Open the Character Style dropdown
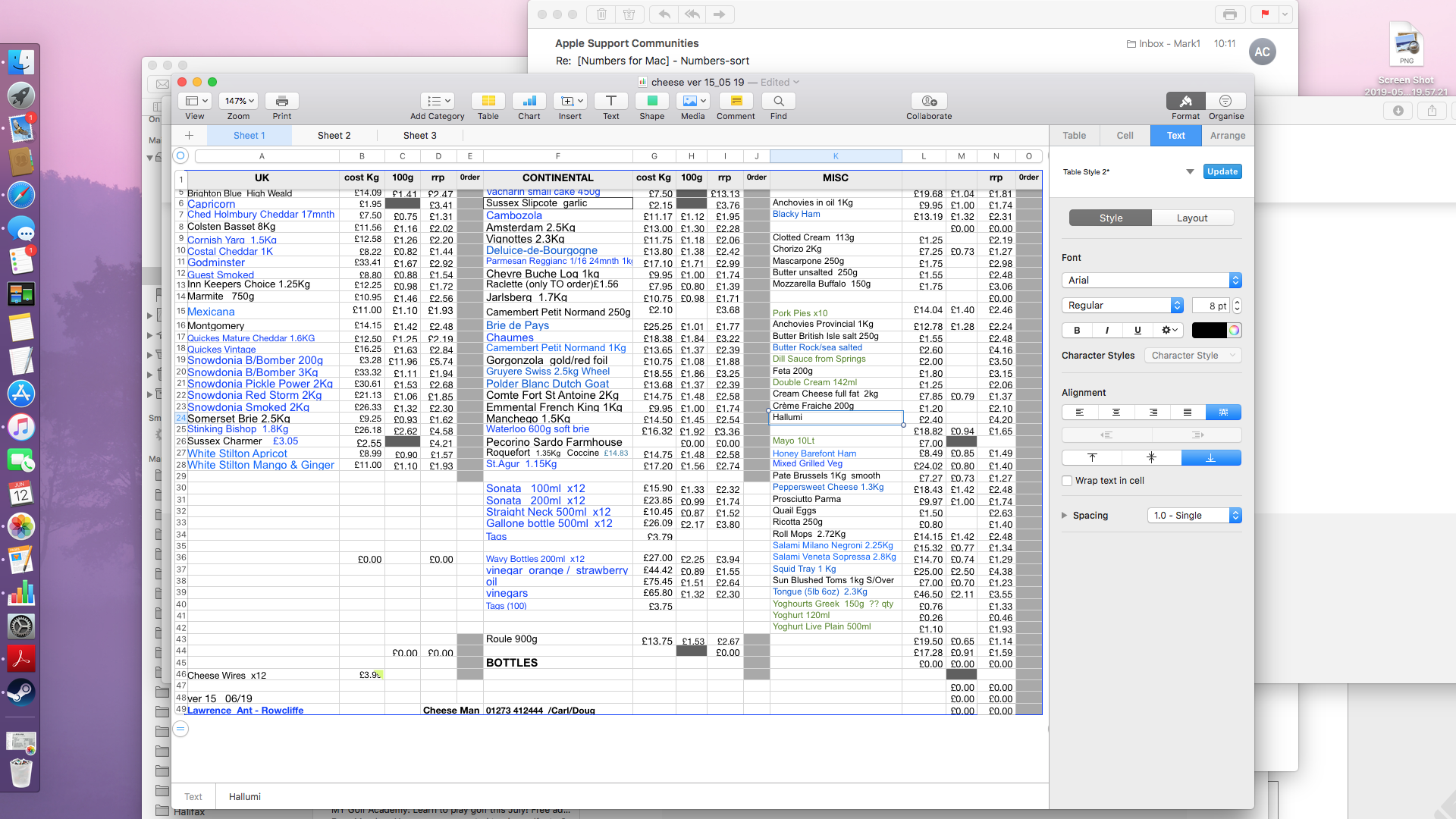 pyautogui.click(x=1192, y=356)
